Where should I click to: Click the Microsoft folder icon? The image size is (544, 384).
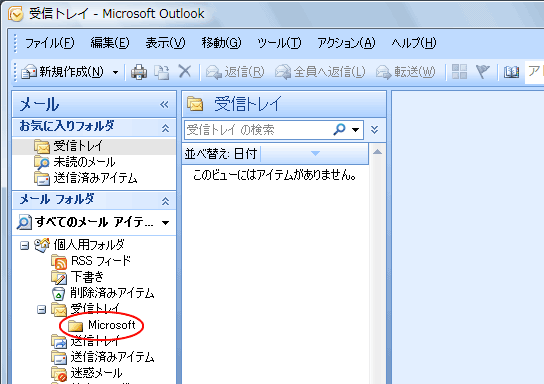[76, 325]
